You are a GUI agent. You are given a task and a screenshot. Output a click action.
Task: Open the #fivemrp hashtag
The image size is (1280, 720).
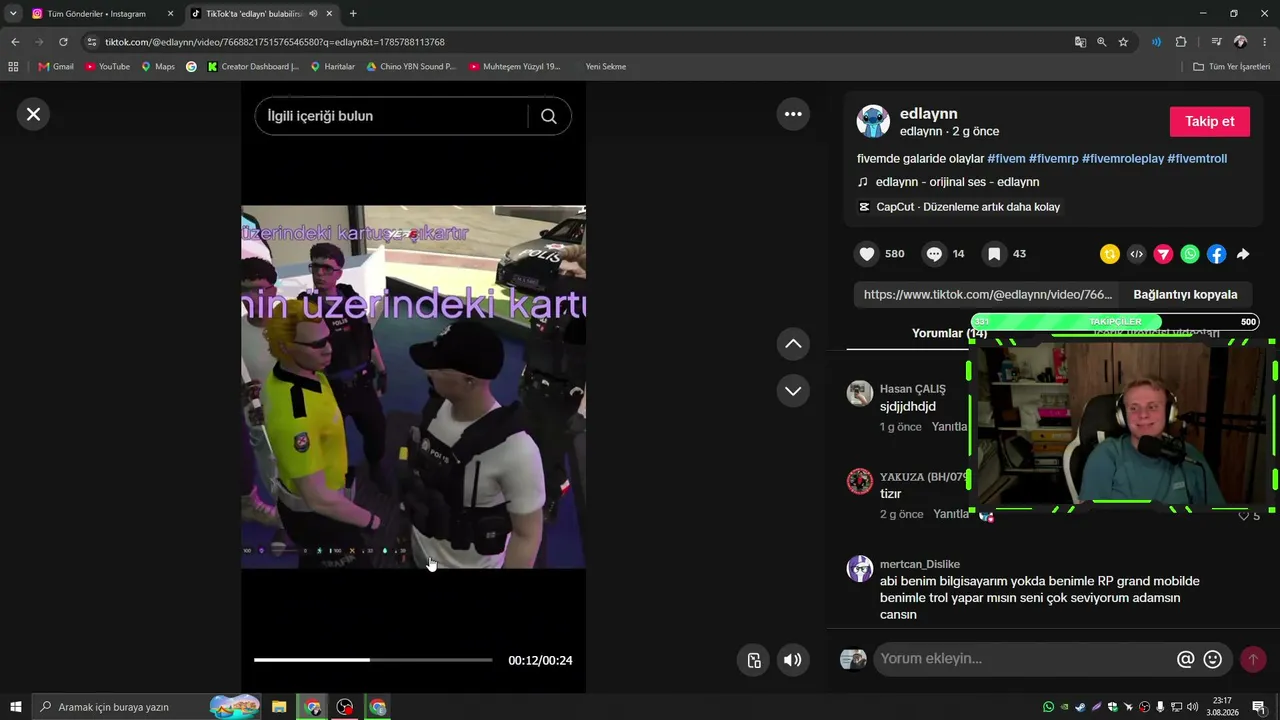click(1054, 159)
